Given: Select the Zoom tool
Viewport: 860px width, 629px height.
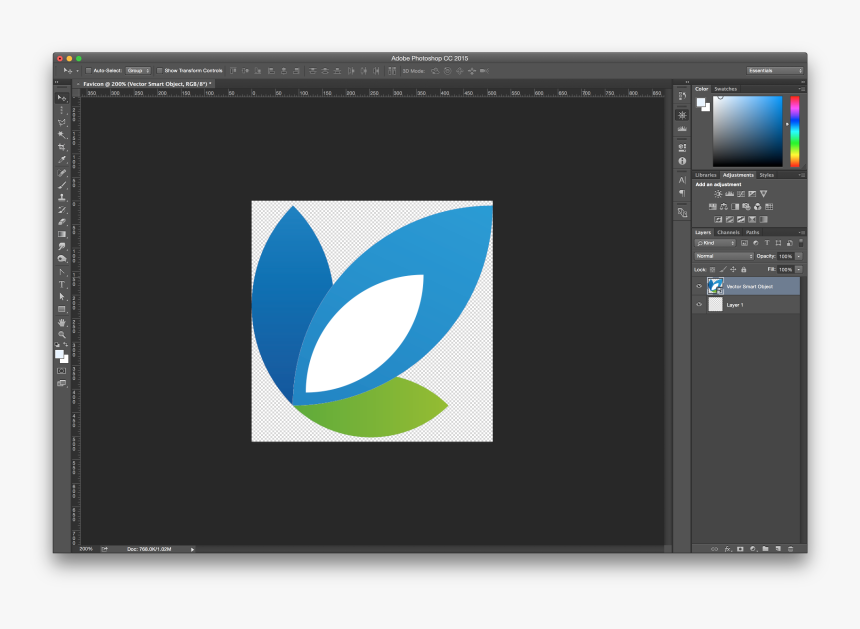Looking at the screenshot, I should 62,335.
